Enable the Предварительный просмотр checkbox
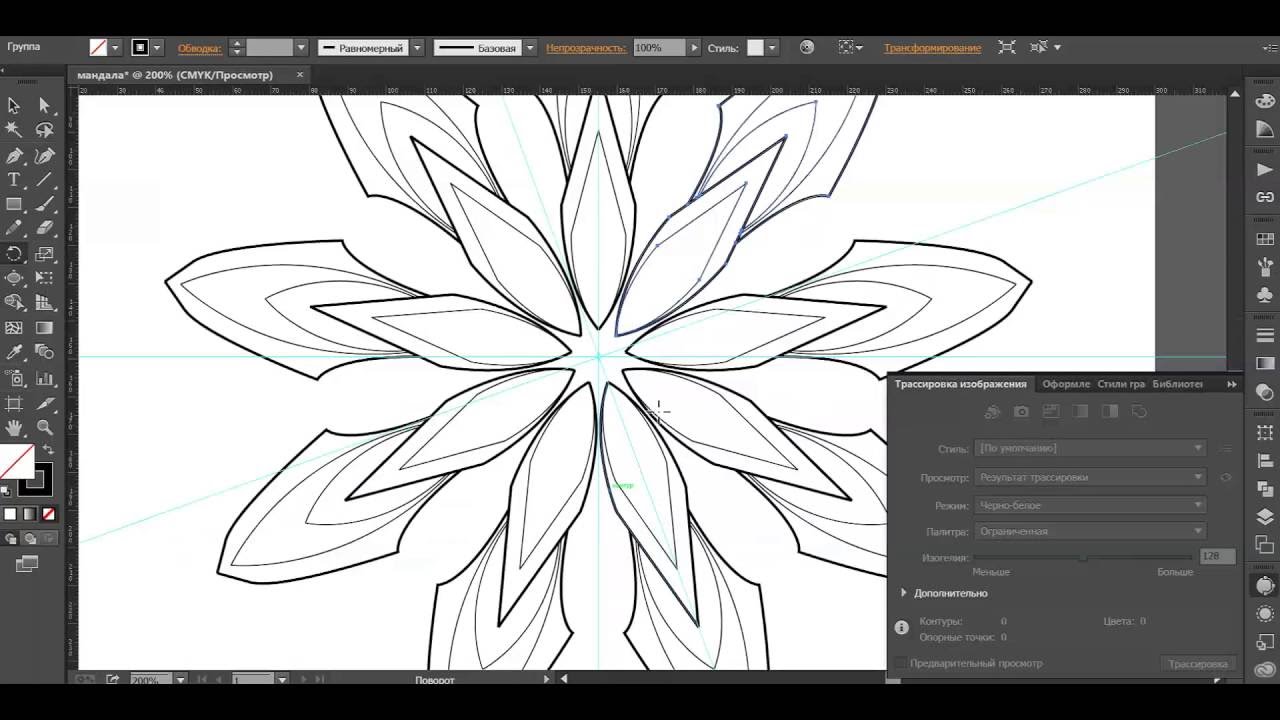The width and height of the screenshot is (1280, 720). pos(901,663)
